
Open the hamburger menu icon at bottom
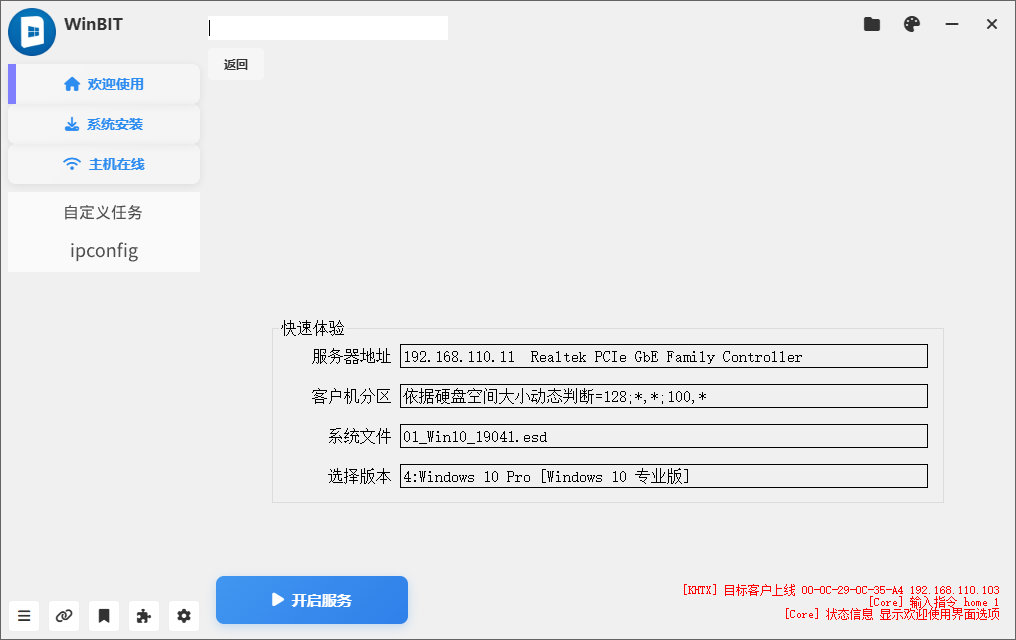pos(24,615)
